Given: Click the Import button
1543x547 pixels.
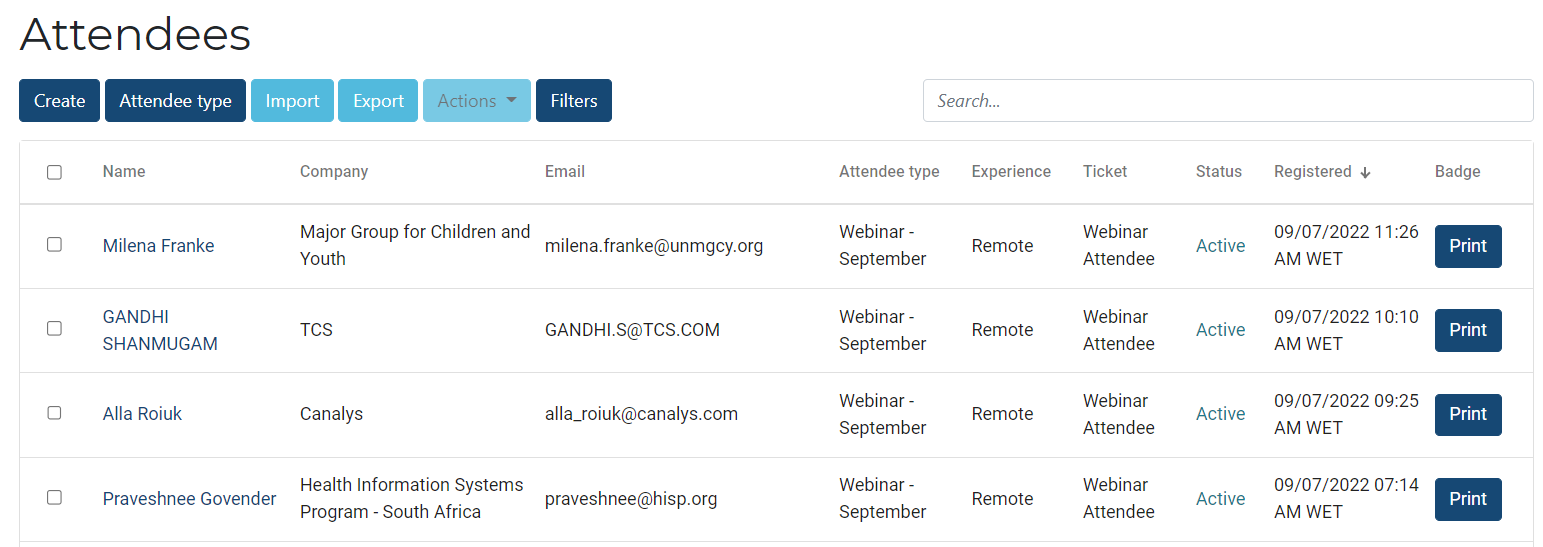Looking at the screenshot, I should click(292, 101).
